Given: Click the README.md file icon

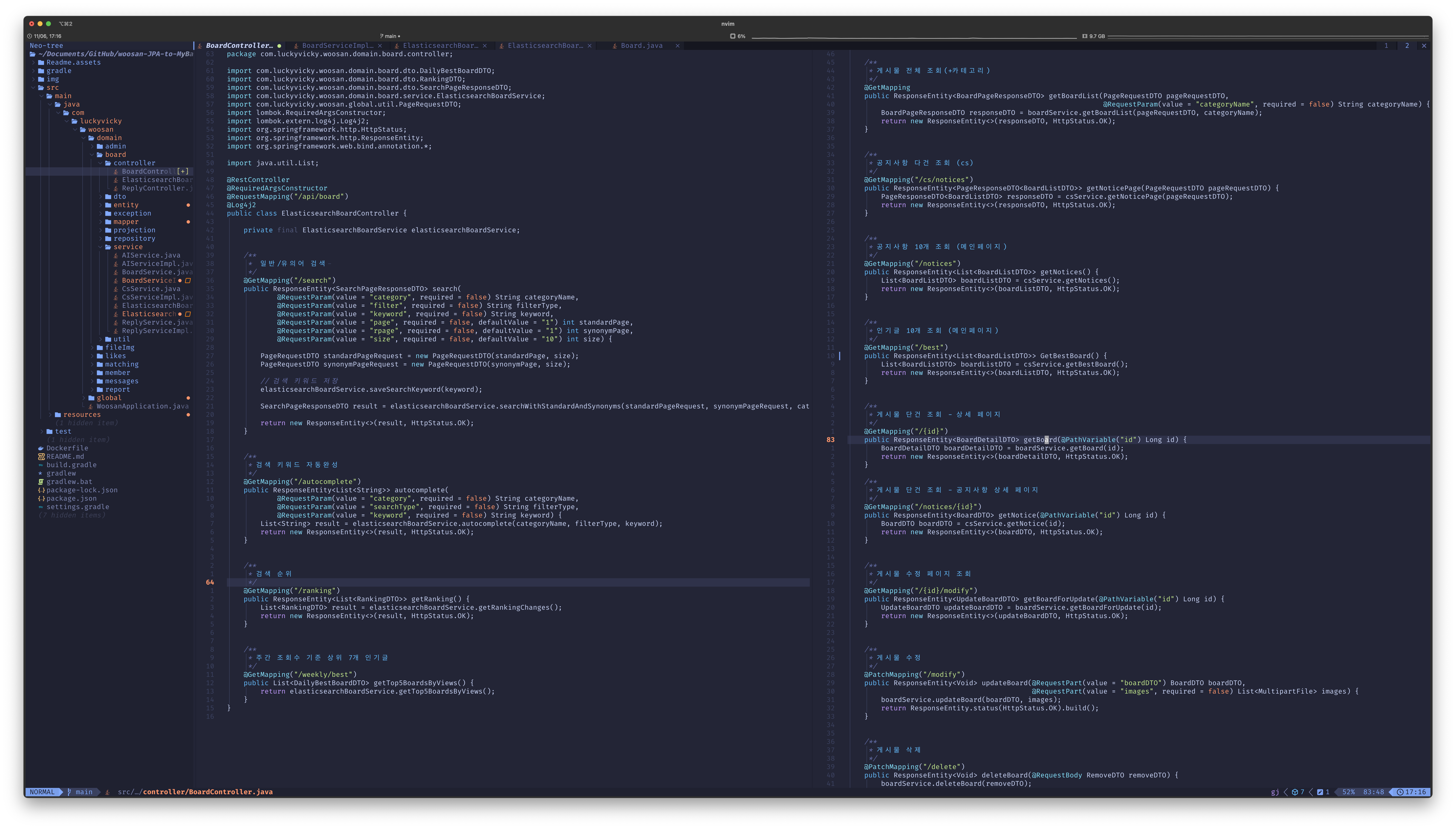Looking at the screenshot, I should point(41,457).
